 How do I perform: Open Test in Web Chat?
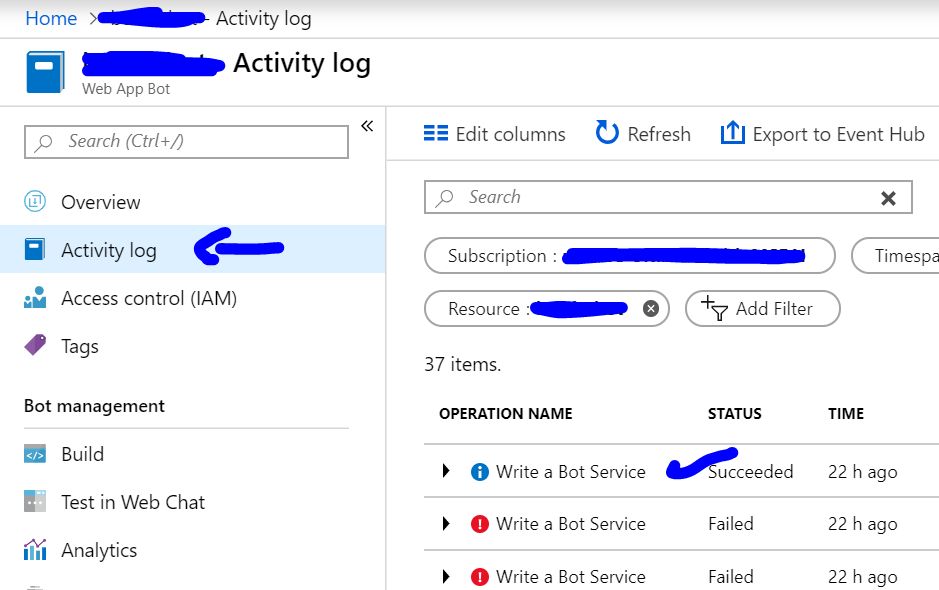[133, 502]
